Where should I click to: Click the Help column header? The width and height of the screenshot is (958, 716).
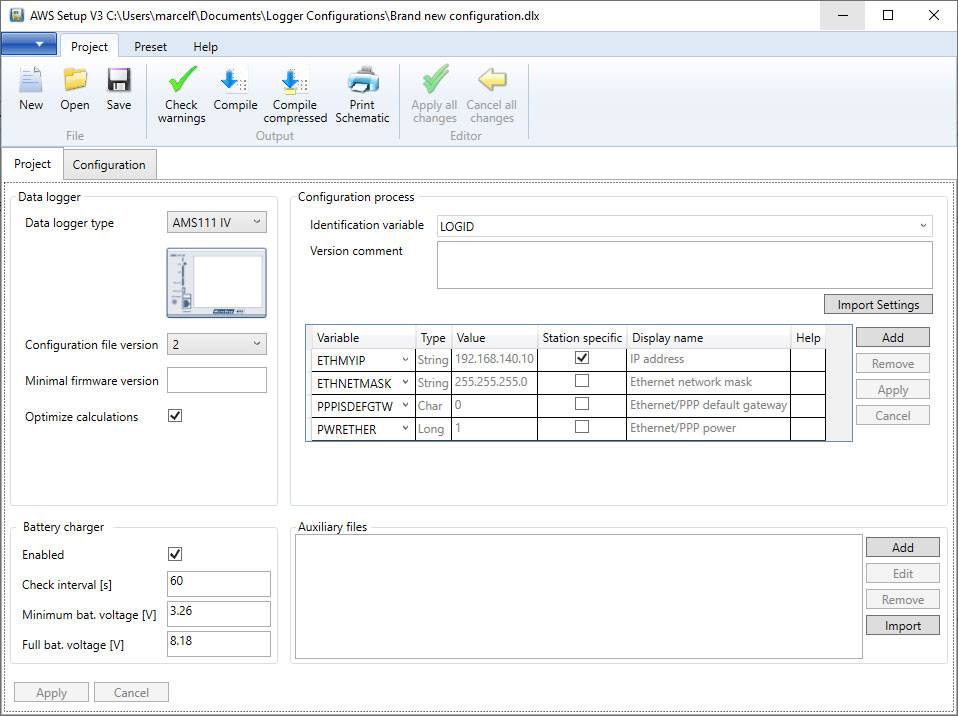[x=808, y=338]
